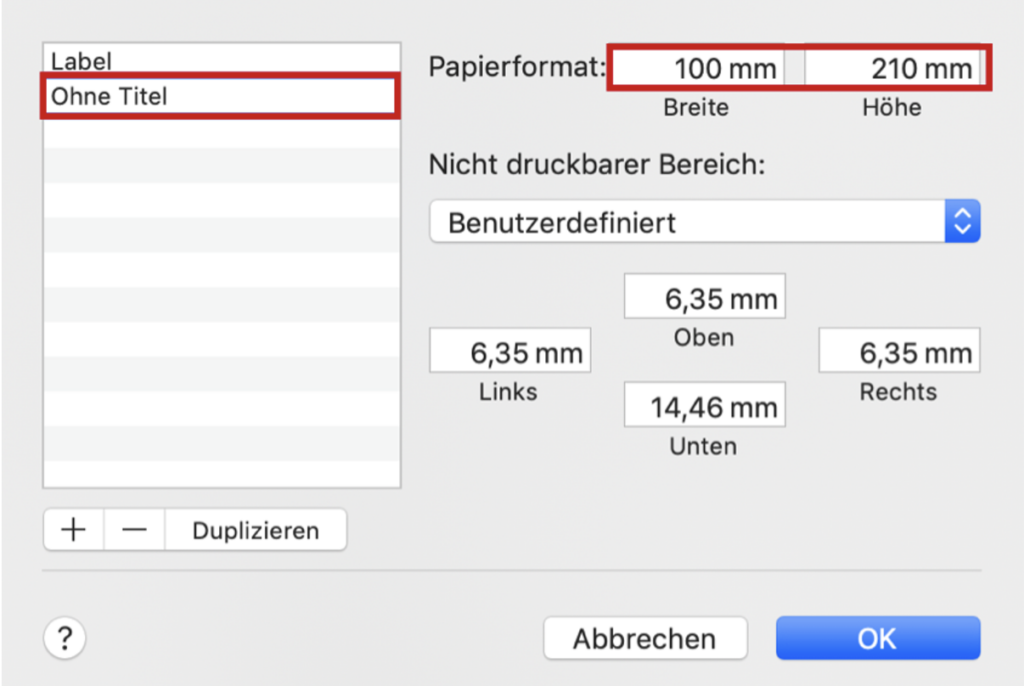This screenshot has height=686, width=1024.
Task: Click the plus button to add new paper format
Action: (72, 529)
